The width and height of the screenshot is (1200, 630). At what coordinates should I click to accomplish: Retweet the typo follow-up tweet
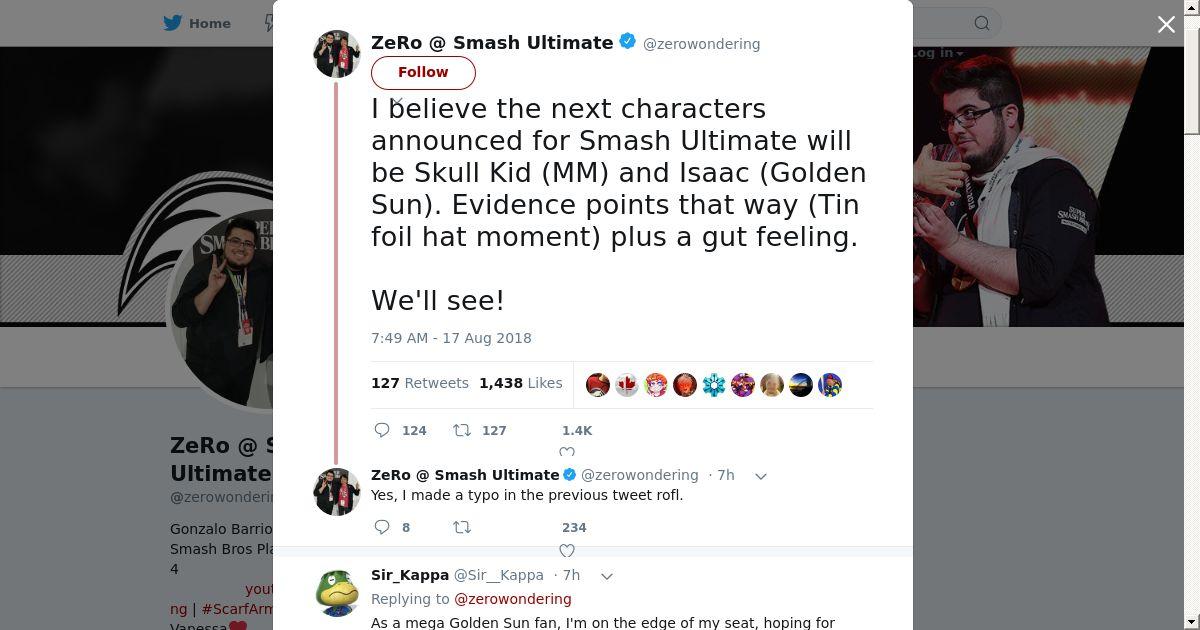(462, 527)
